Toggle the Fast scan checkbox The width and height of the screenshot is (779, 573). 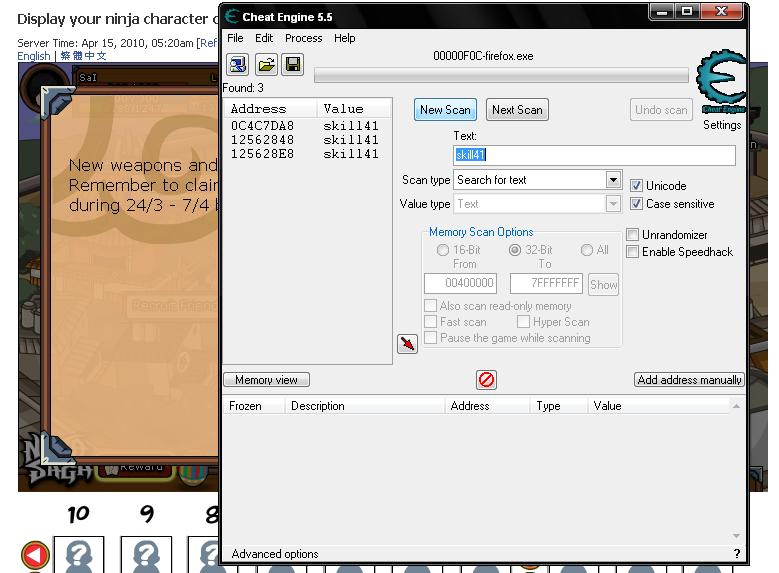[x=431, y=322]
